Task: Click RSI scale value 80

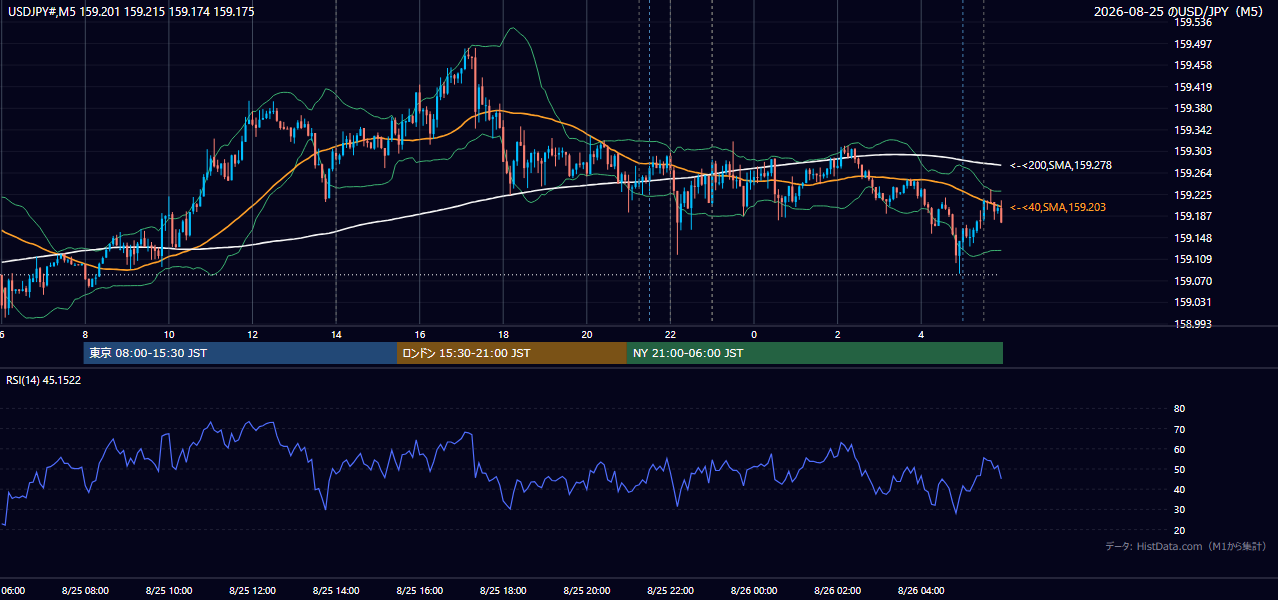Action: 1179,409
